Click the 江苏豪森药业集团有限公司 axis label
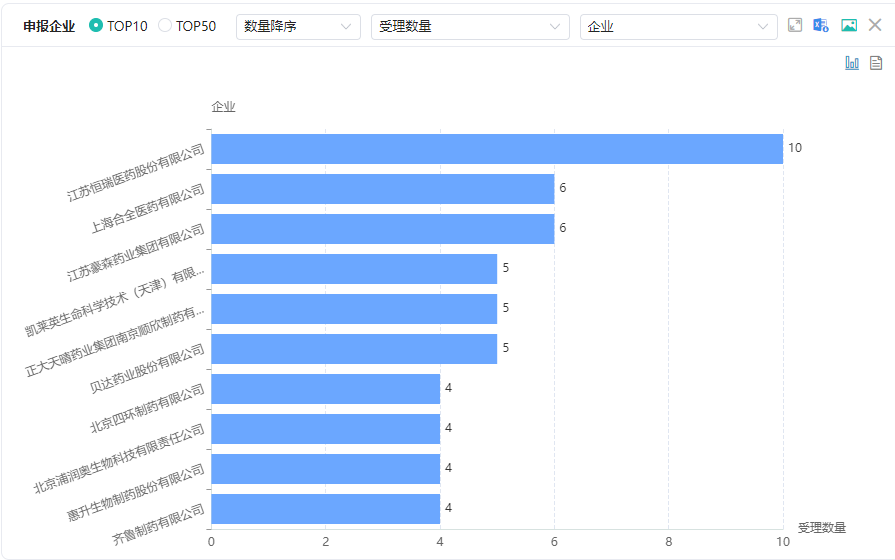This screenshot has width=895, height=560. click(x=136, y=252)
